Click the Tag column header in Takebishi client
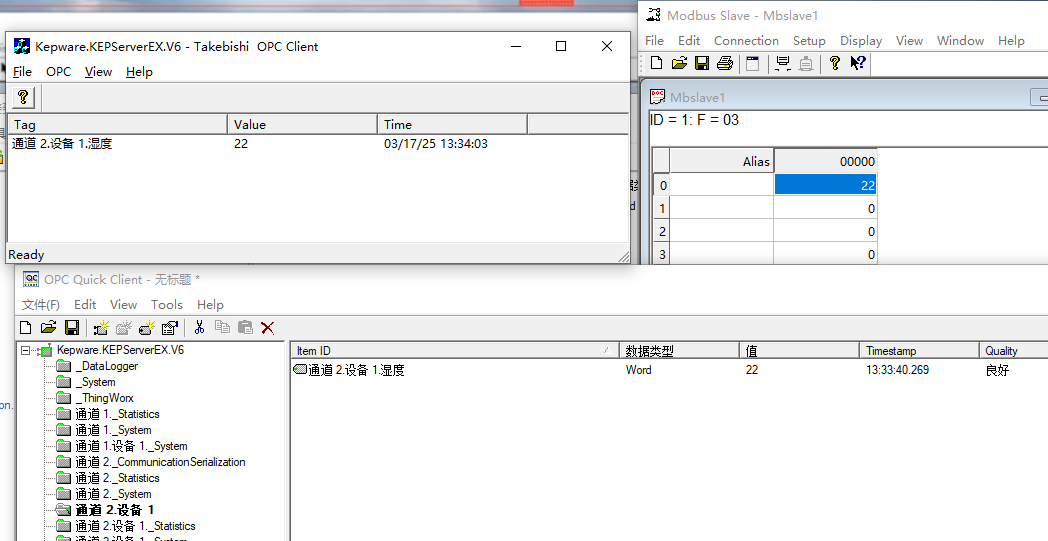The image size is (1048, 541). pos(118,124)
